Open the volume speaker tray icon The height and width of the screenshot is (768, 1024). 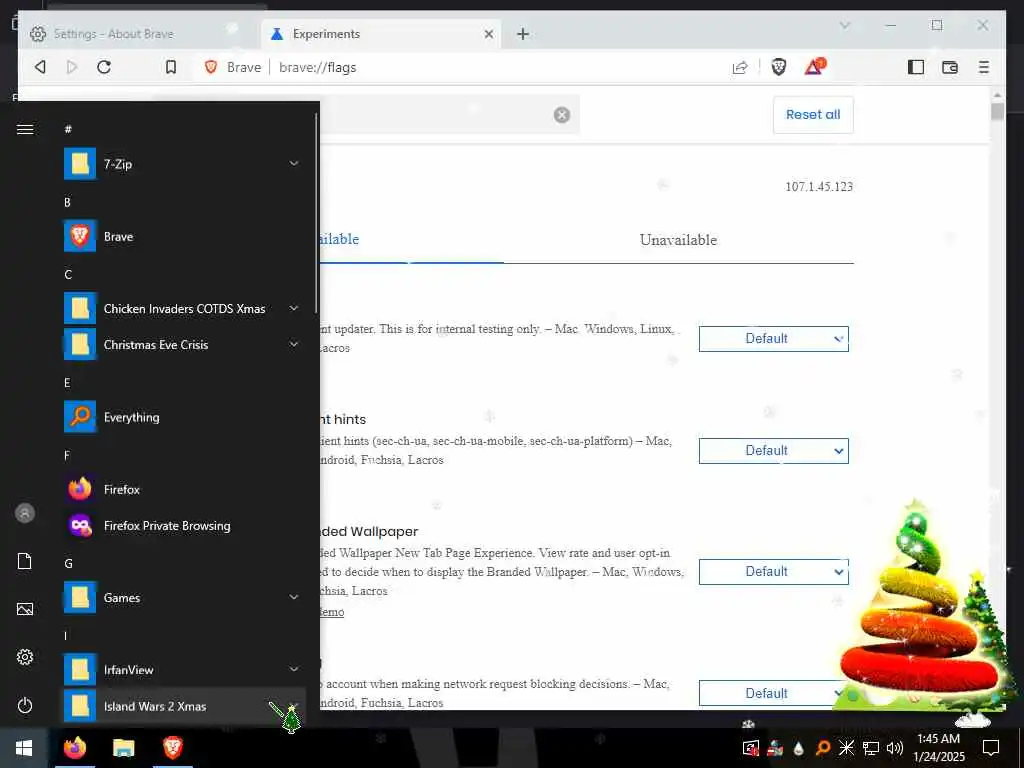click(x=895, y=748)
